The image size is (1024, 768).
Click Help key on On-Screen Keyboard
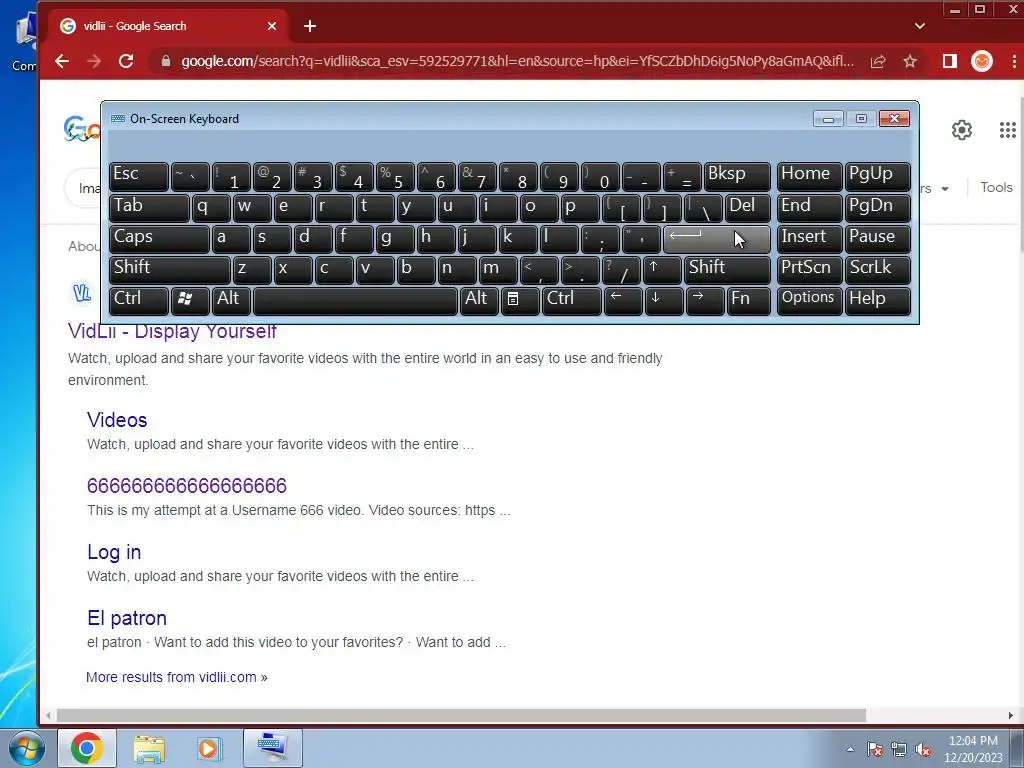coord(878,300)
